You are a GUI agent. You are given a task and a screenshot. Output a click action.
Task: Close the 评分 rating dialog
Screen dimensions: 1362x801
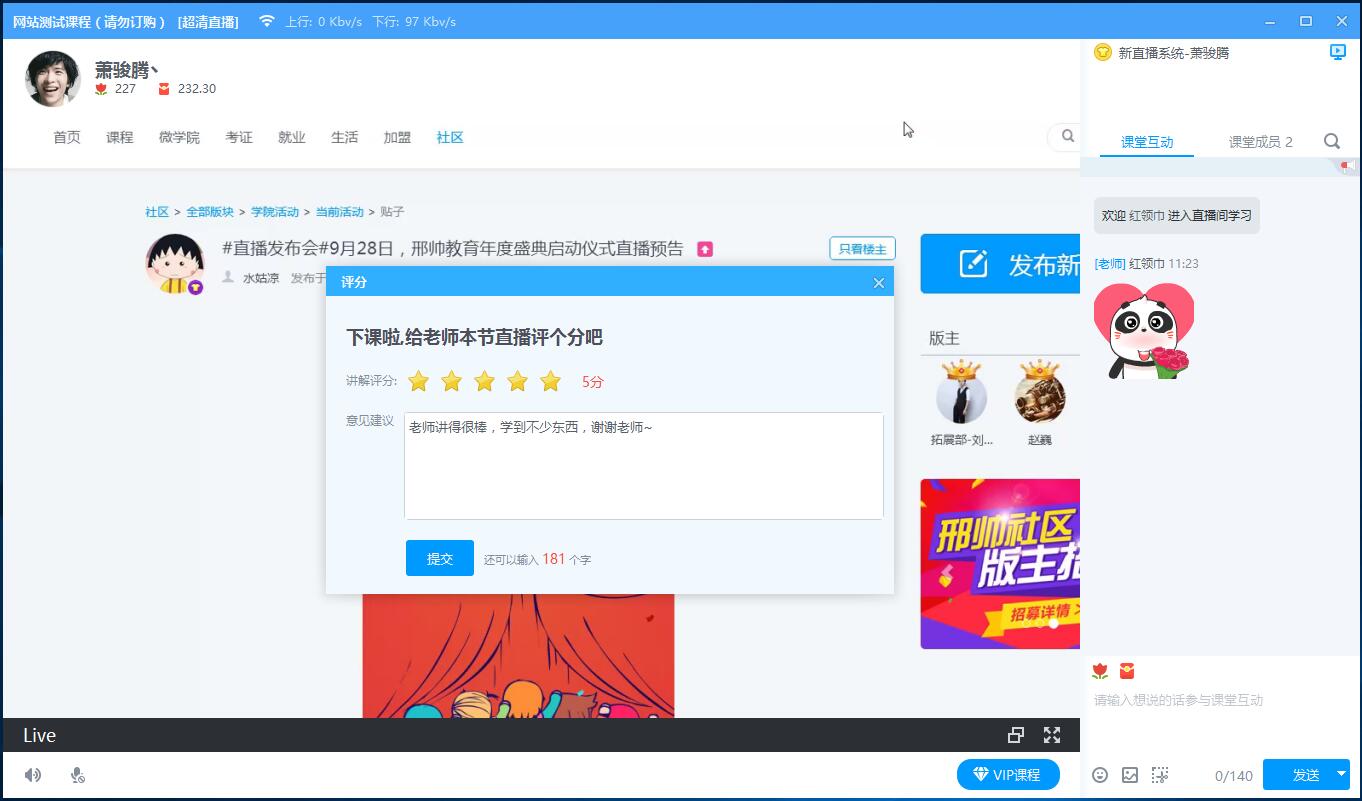878,283
